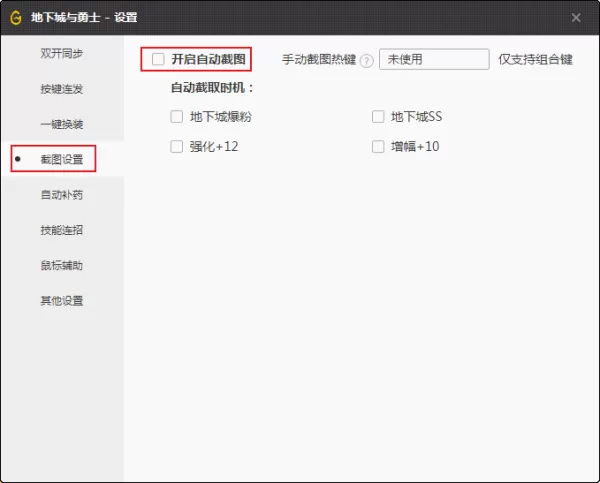
Task: Open the 双开同步 settings tab
Action: [62, 53]
